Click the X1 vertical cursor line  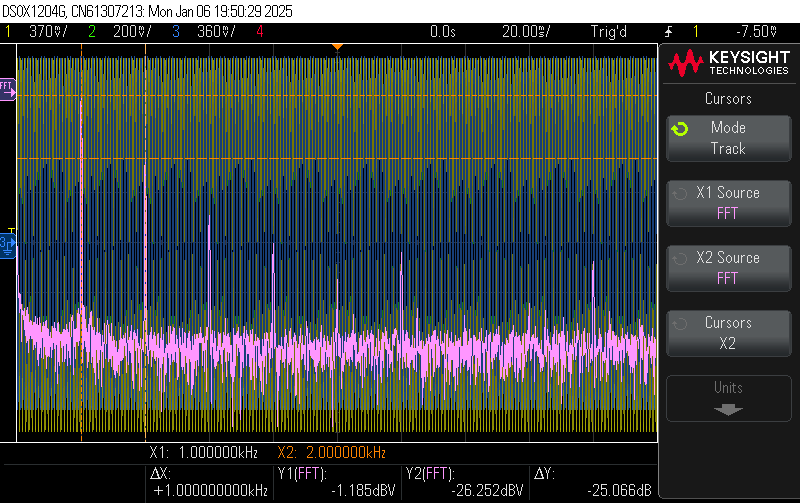click(x=81, y=242)
